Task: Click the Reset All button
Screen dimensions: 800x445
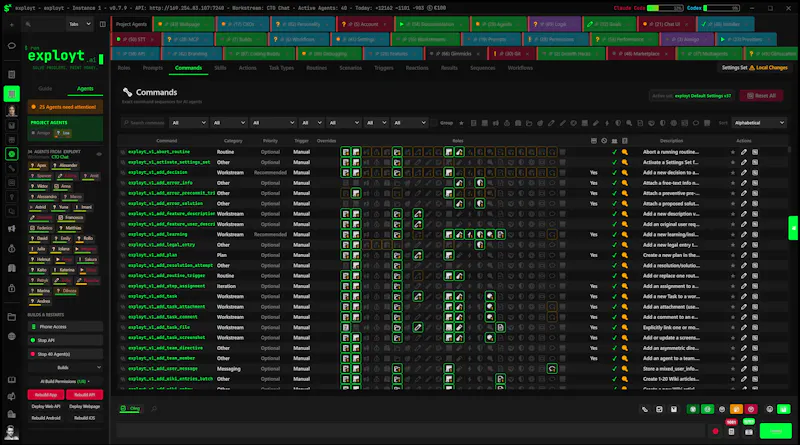Action: [761, 96]
